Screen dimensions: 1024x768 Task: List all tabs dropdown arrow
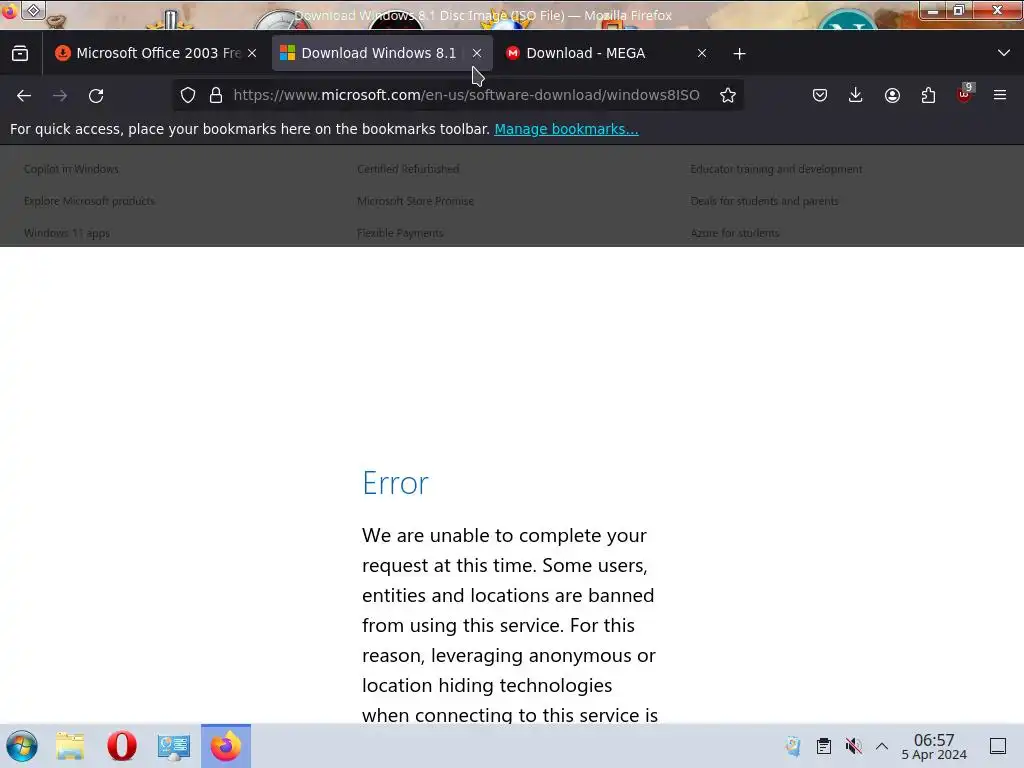click(1004, 53)
